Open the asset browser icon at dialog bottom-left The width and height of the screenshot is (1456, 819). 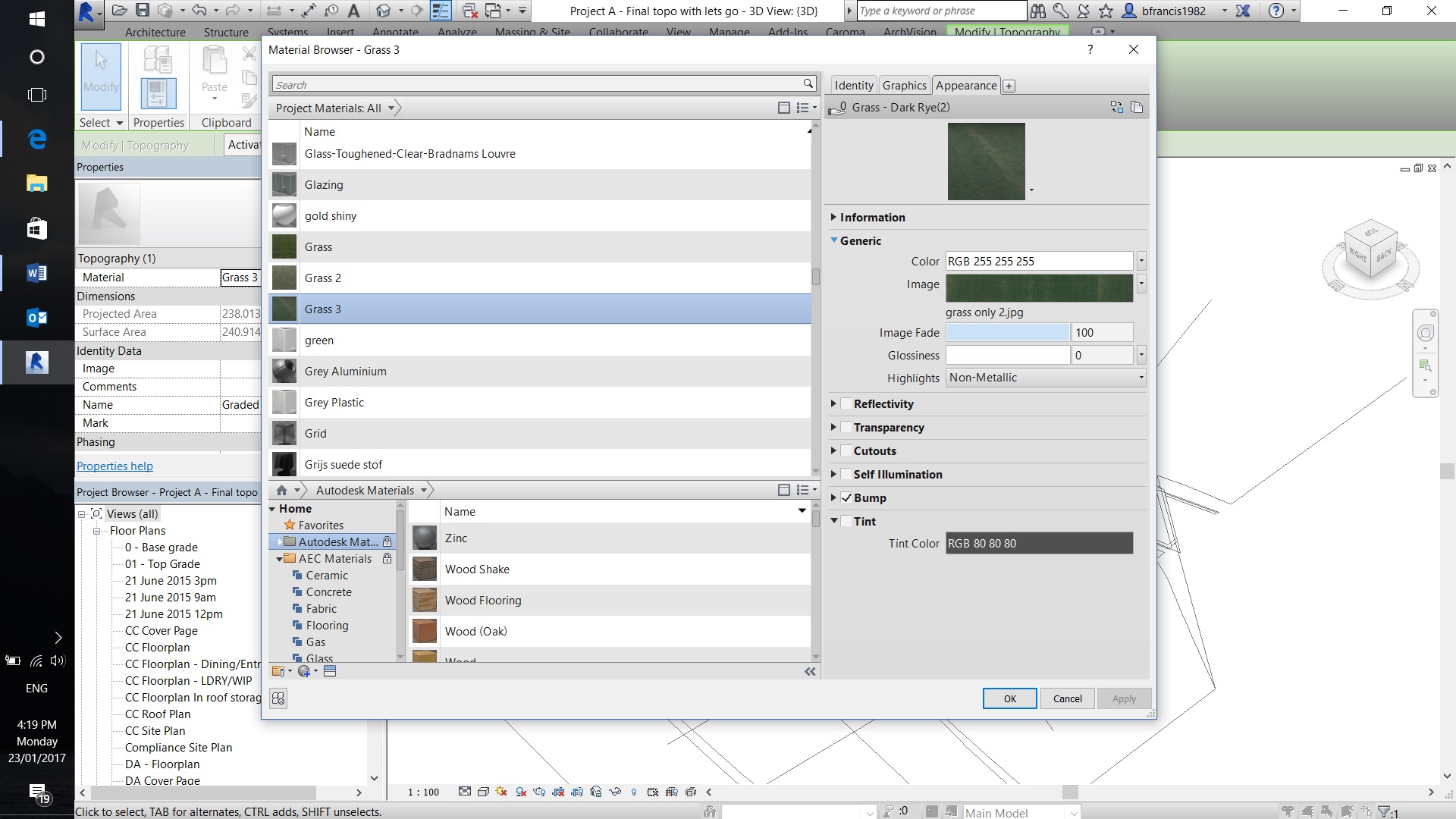coord(278,698)
